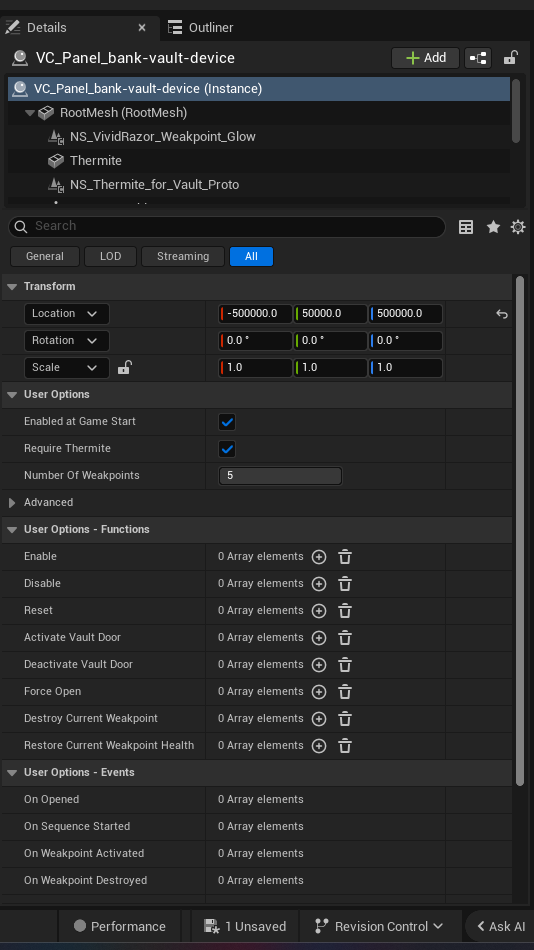The width and height of the screenshot is (534, 950).
Task: Empty the Enable array with trash icon
Action: pyautogui.click(x=345, y=557)
